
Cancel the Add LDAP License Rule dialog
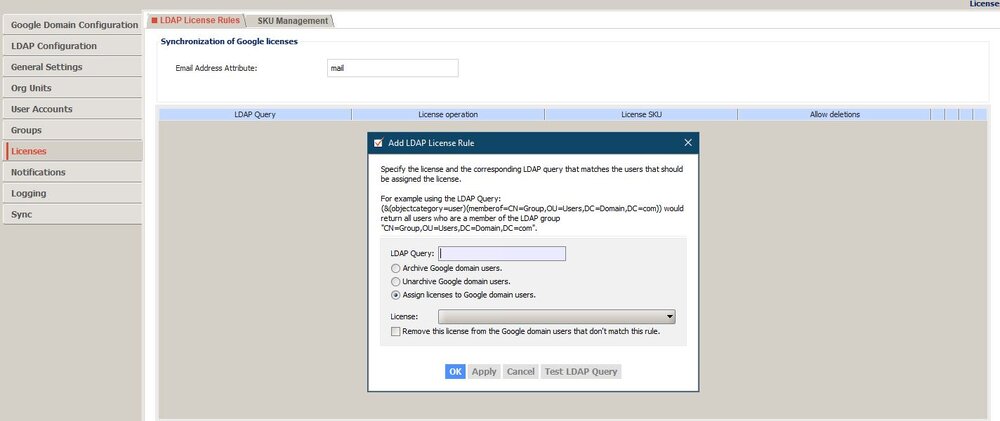coord(520,371)
